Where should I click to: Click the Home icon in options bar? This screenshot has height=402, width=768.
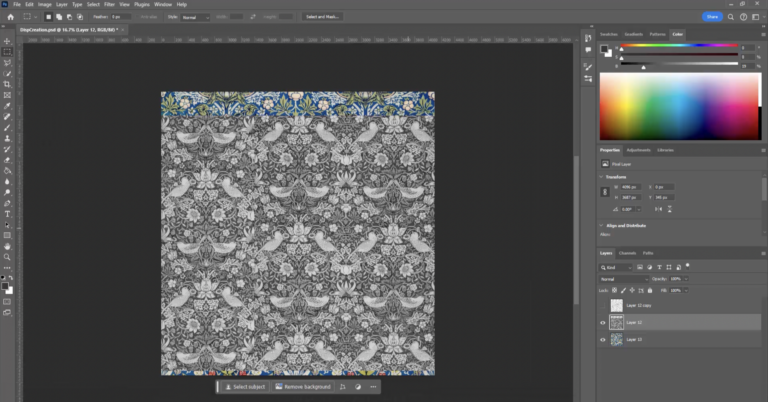tap(10, 17)
